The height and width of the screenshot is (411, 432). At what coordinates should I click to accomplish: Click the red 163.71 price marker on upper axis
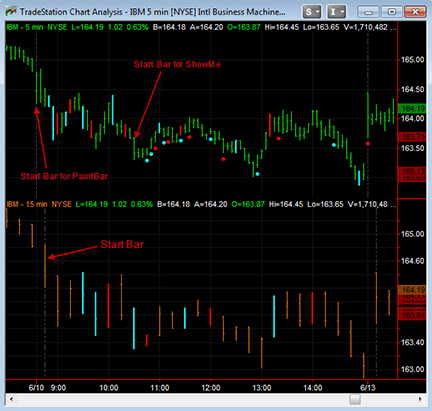412,137
